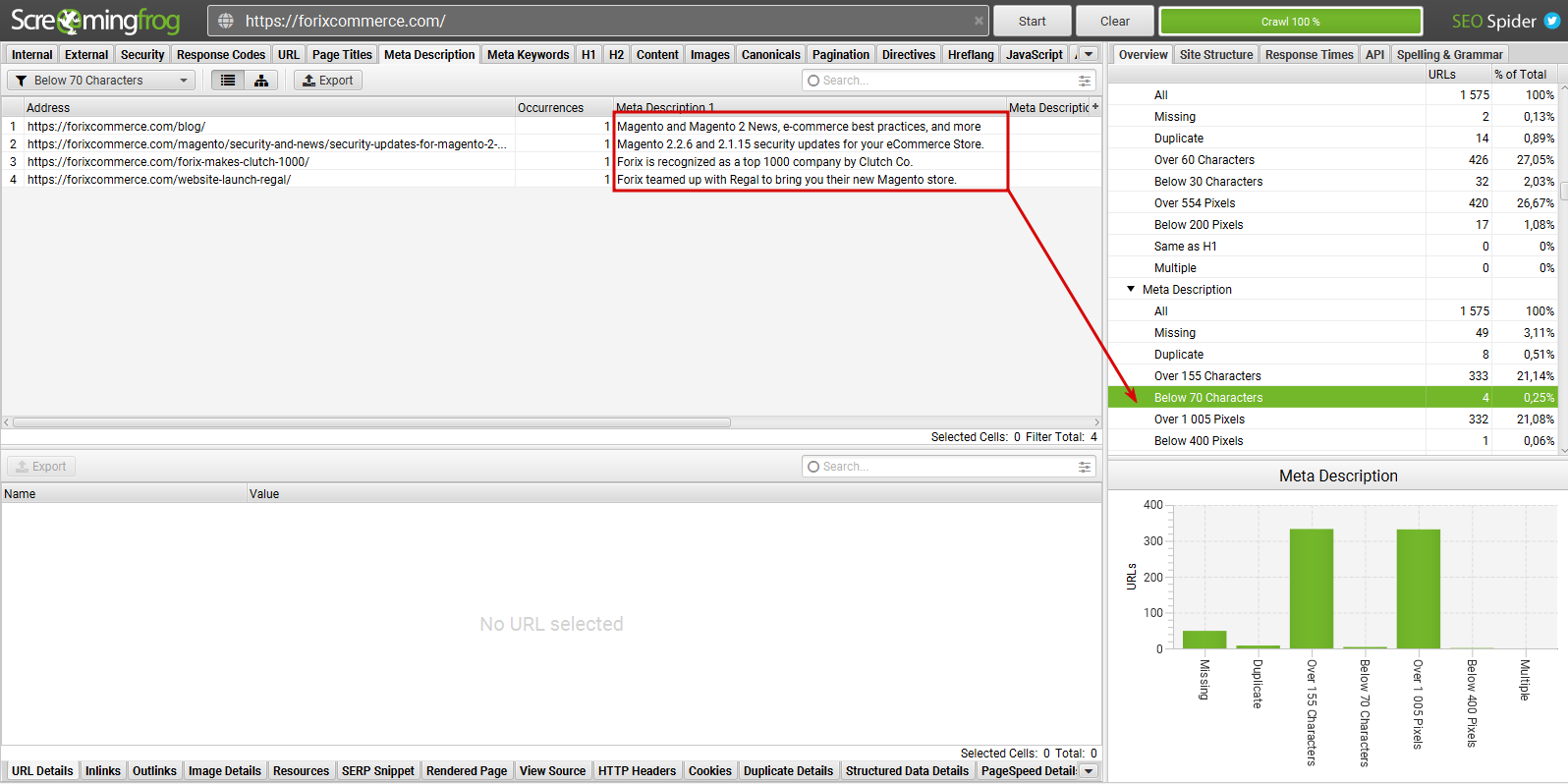Click the Crawl 100% progress bar
1568x784 pixels.
click(1290, 21)
